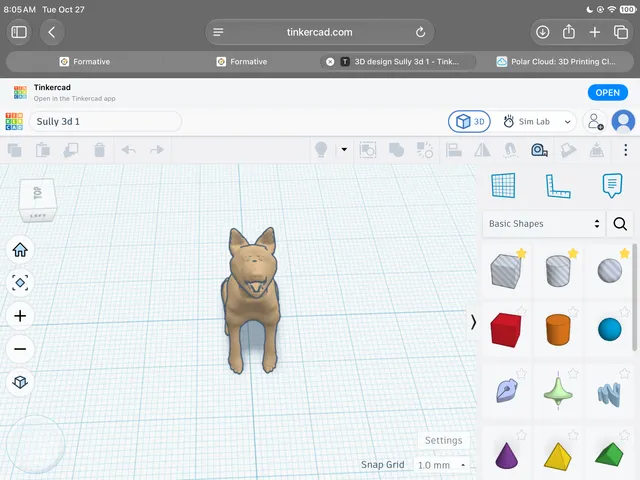Image resolution: width=640 pixels, height=480 pixels.
Task: Click the Mirror tool icon
Action: click(482, 150)
